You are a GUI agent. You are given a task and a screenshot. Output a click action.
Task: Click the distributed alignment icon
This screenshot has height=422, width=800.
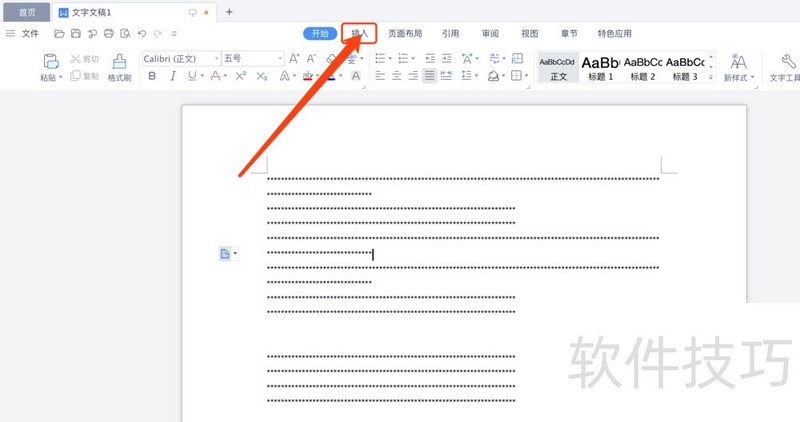click(446, 76)
